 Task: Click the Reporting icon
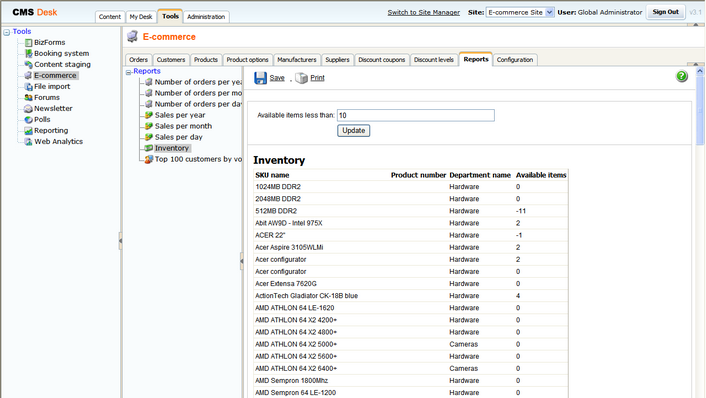pyautogui.click(x=28, y=131)
